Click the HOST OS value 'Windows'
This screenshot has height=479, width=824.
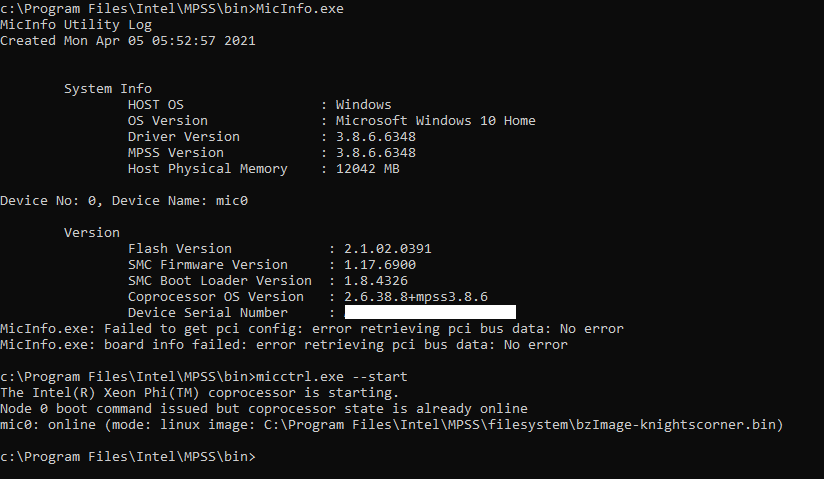pos(364,105)
